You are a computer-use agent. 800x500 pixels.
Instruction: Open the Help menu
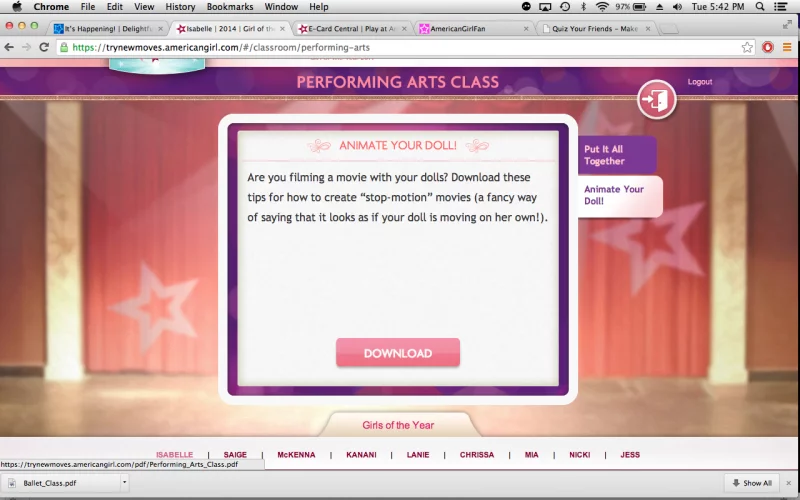(x=318, y=7)
